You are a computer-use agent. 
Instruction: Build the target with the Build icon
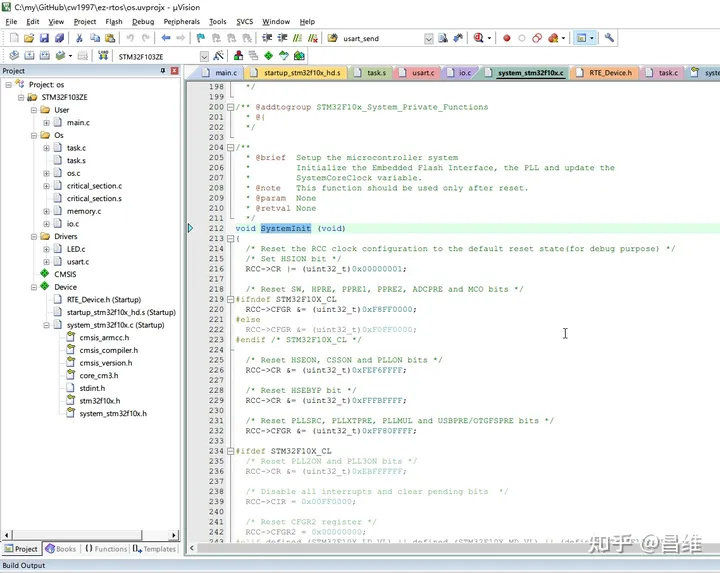click(x=29, y=56)
